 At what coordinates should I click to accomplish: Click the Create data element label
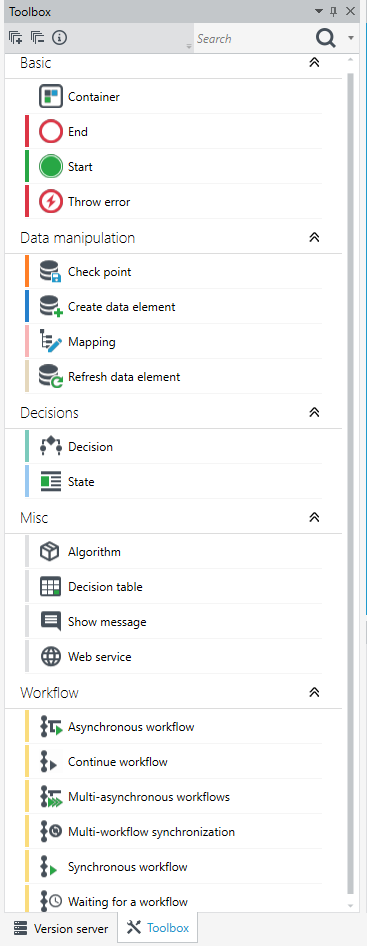click(x=122, y=307)
